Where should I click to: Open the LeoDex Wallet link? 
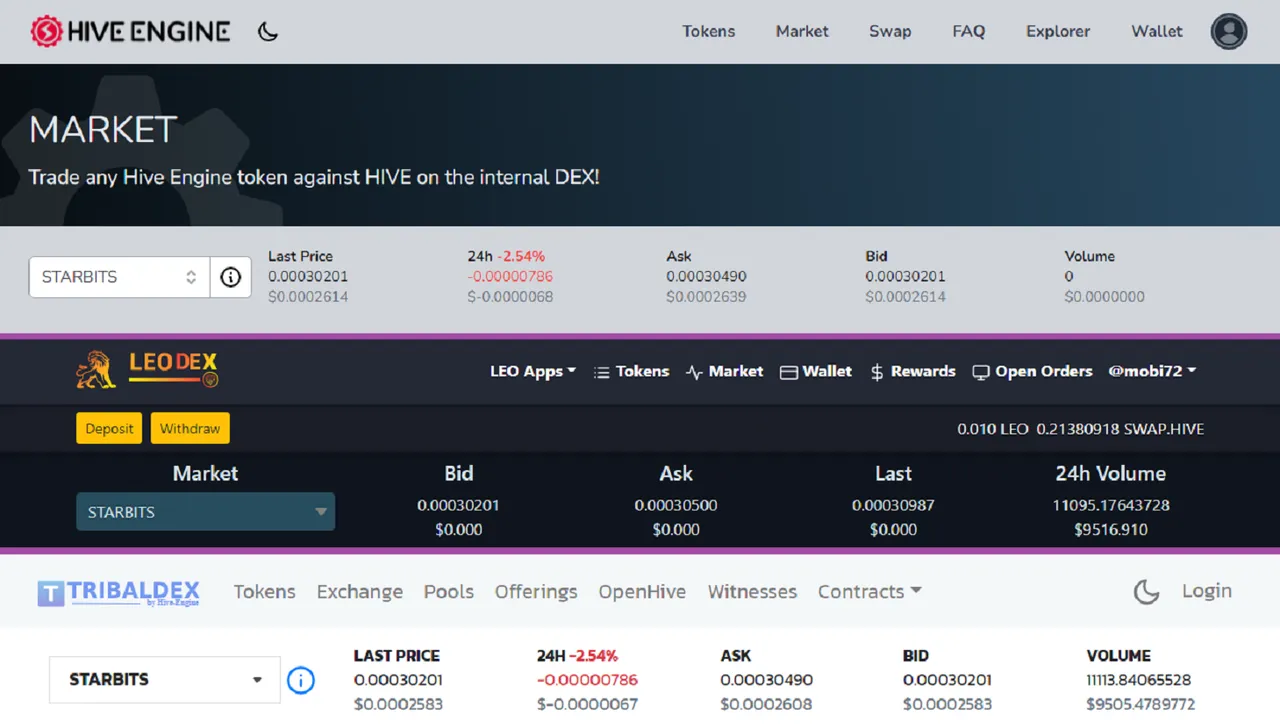pos(827,371)
